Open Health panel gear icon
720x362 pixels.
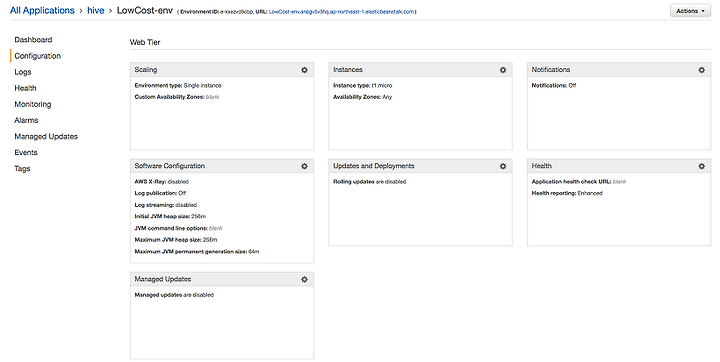click(702, 166)
